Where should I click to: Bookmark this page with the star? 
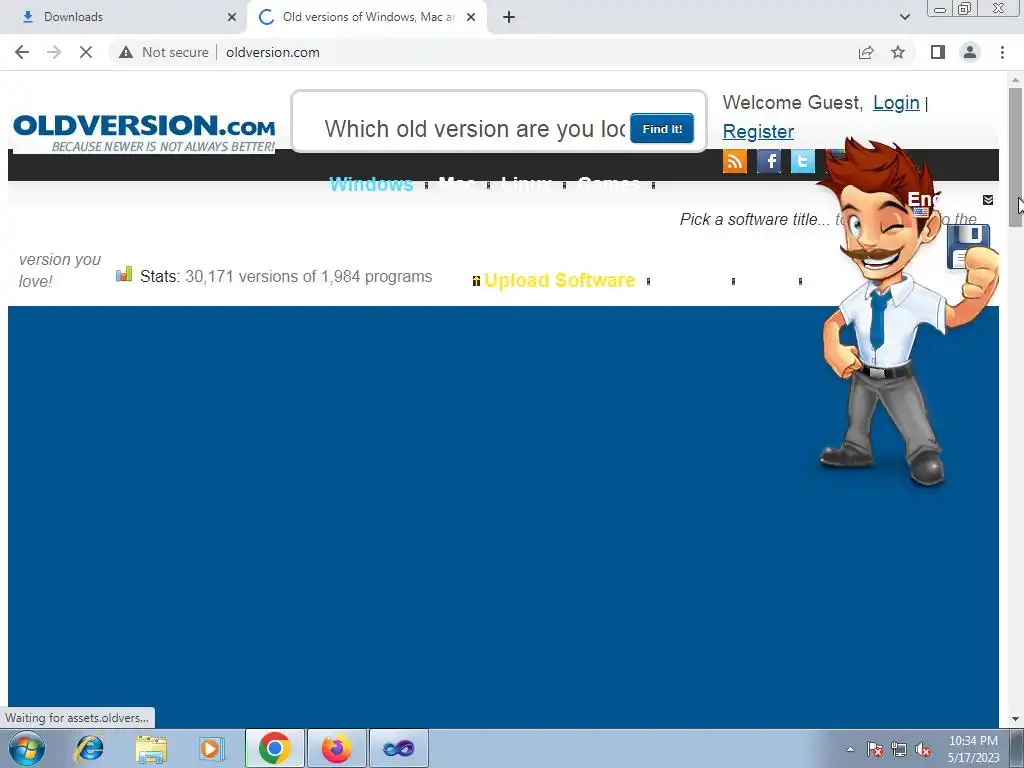[898, 52]
